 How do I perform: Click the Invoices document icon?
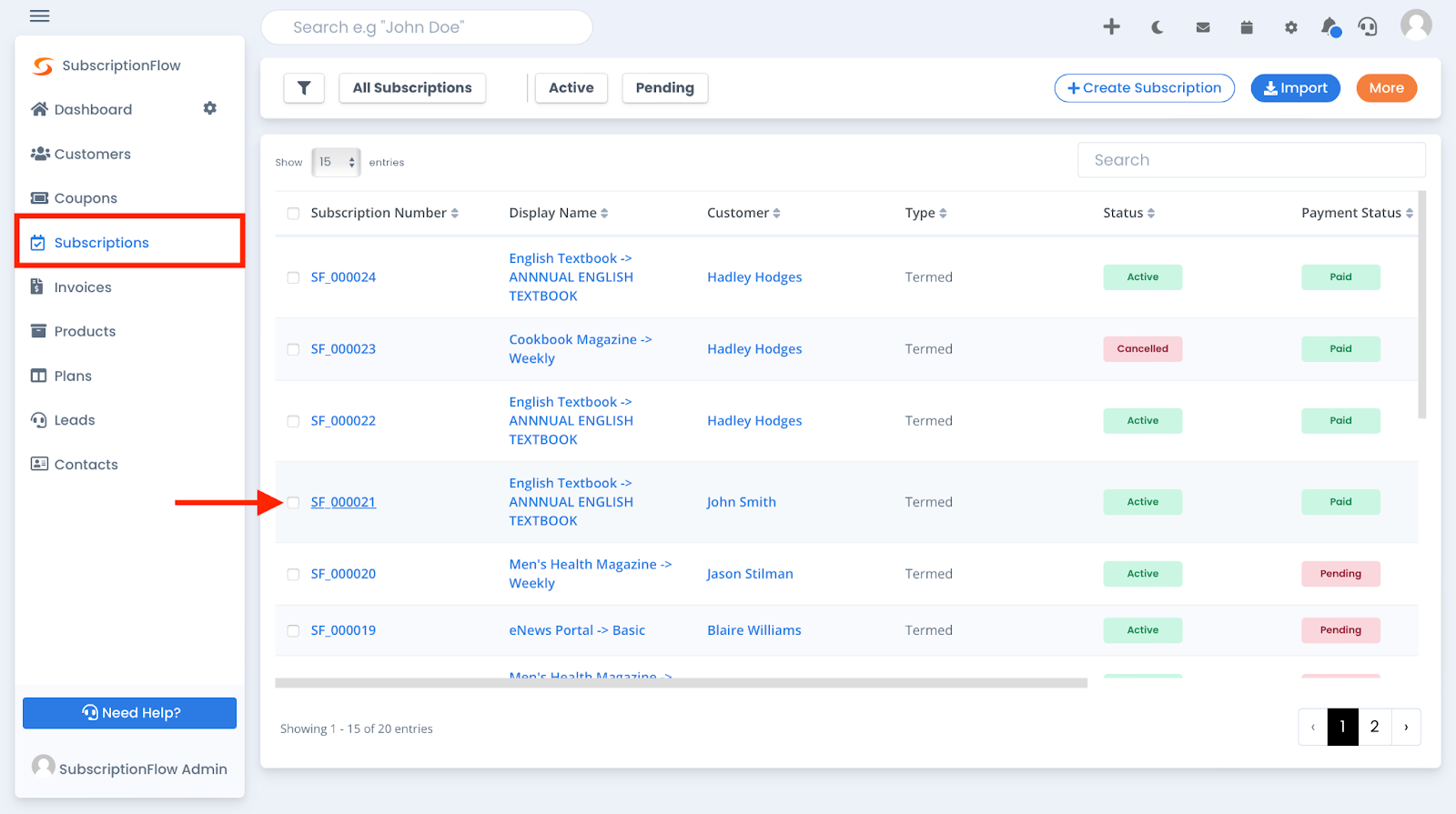[x=37, y=286]
